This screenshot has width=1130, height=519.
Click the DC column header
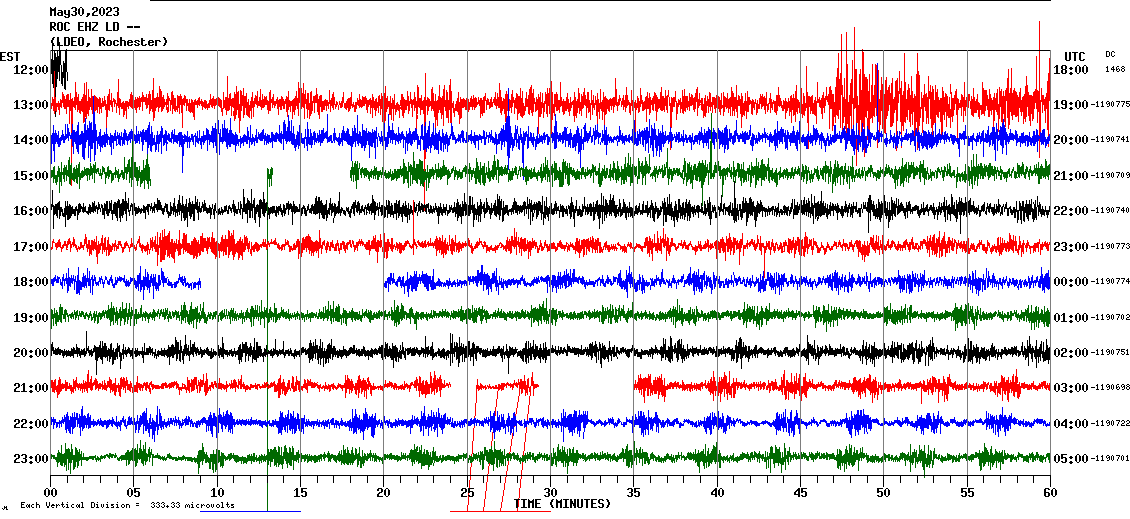click(x=1110, y=54)
